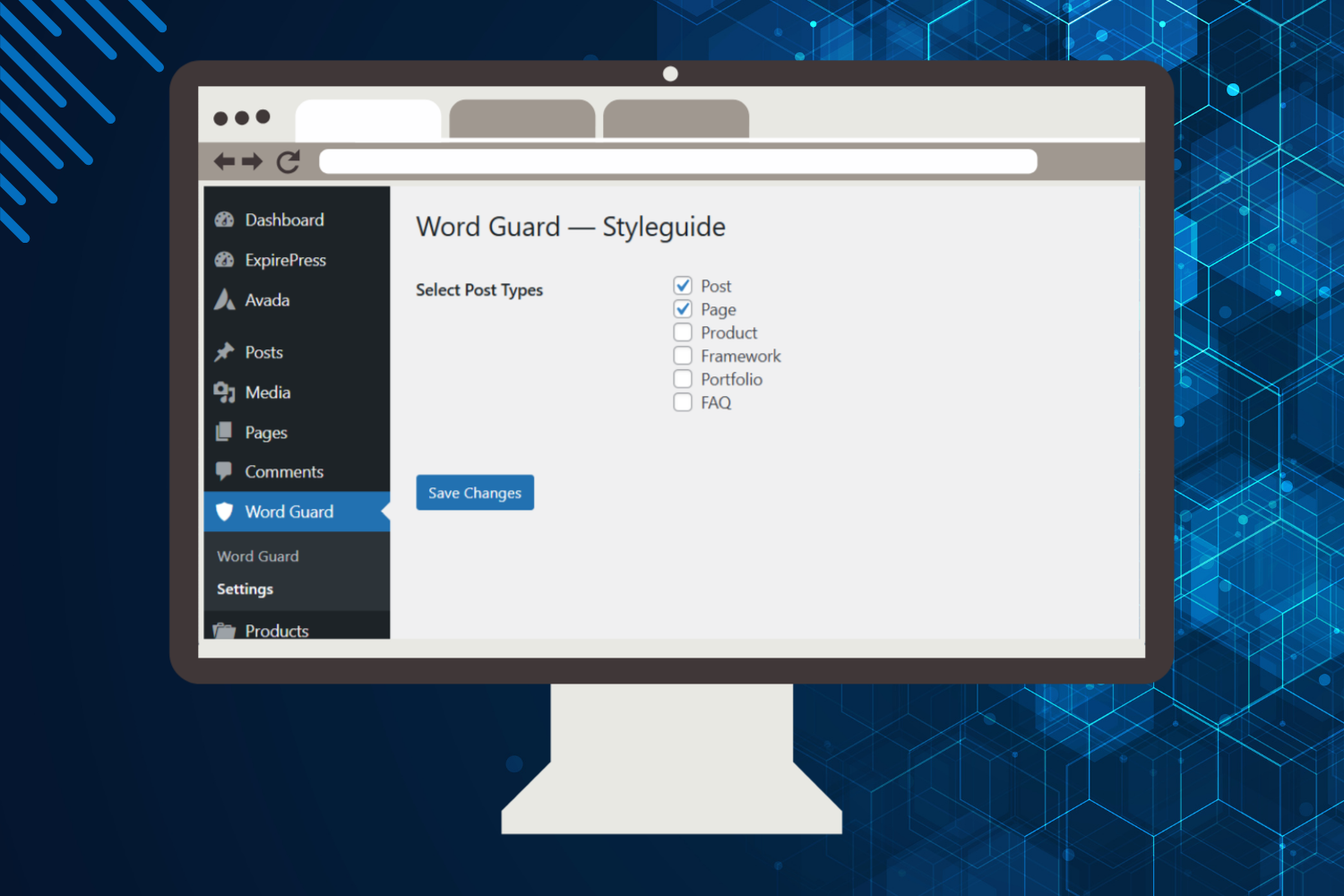
Task: Enable the Product post type checkbox
Action: (x=683, y=332)
